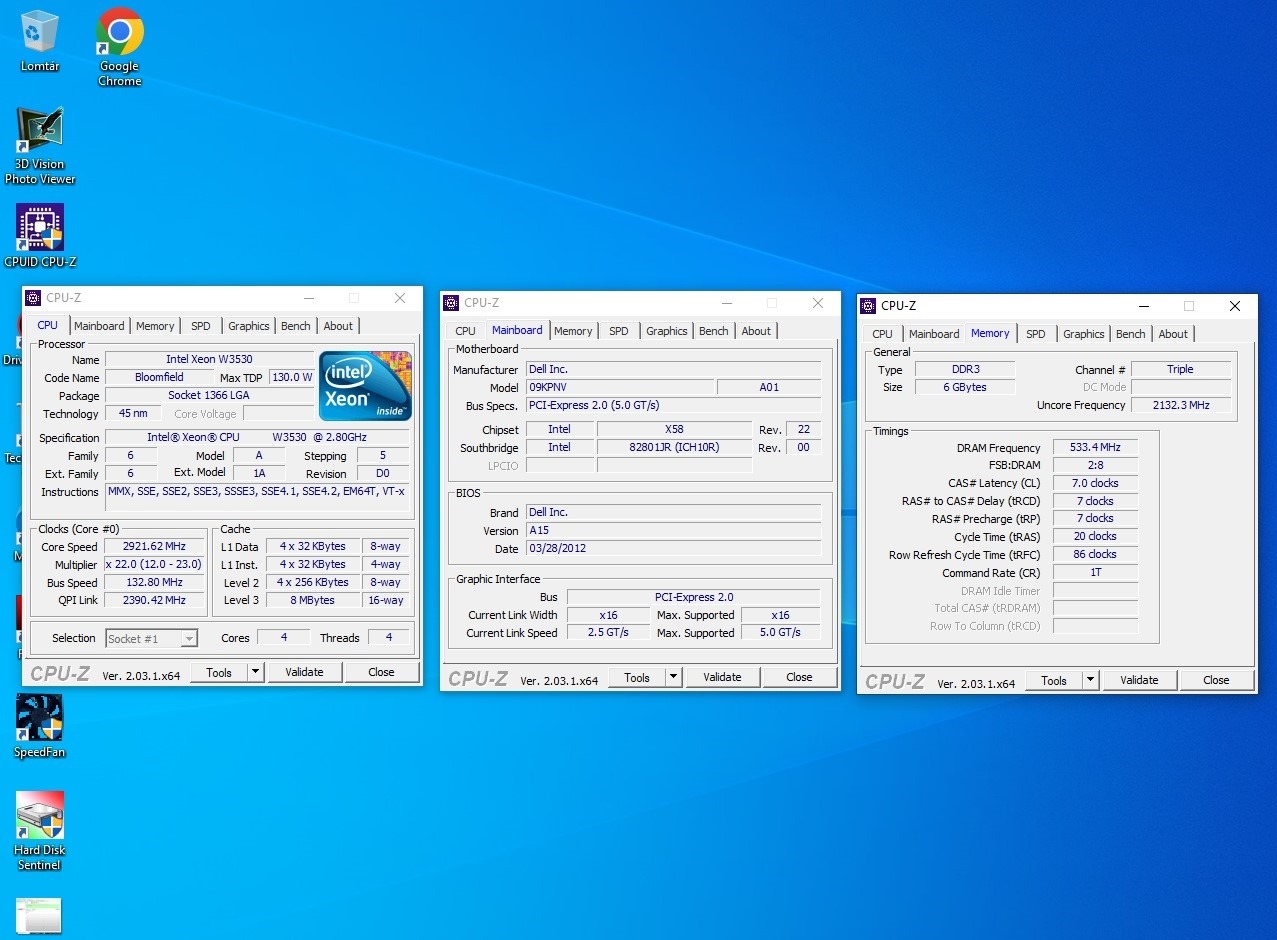Click Core Speed value 2921.62 MHz
Viewport: 1277px width, 940px height.
(156, 547)
